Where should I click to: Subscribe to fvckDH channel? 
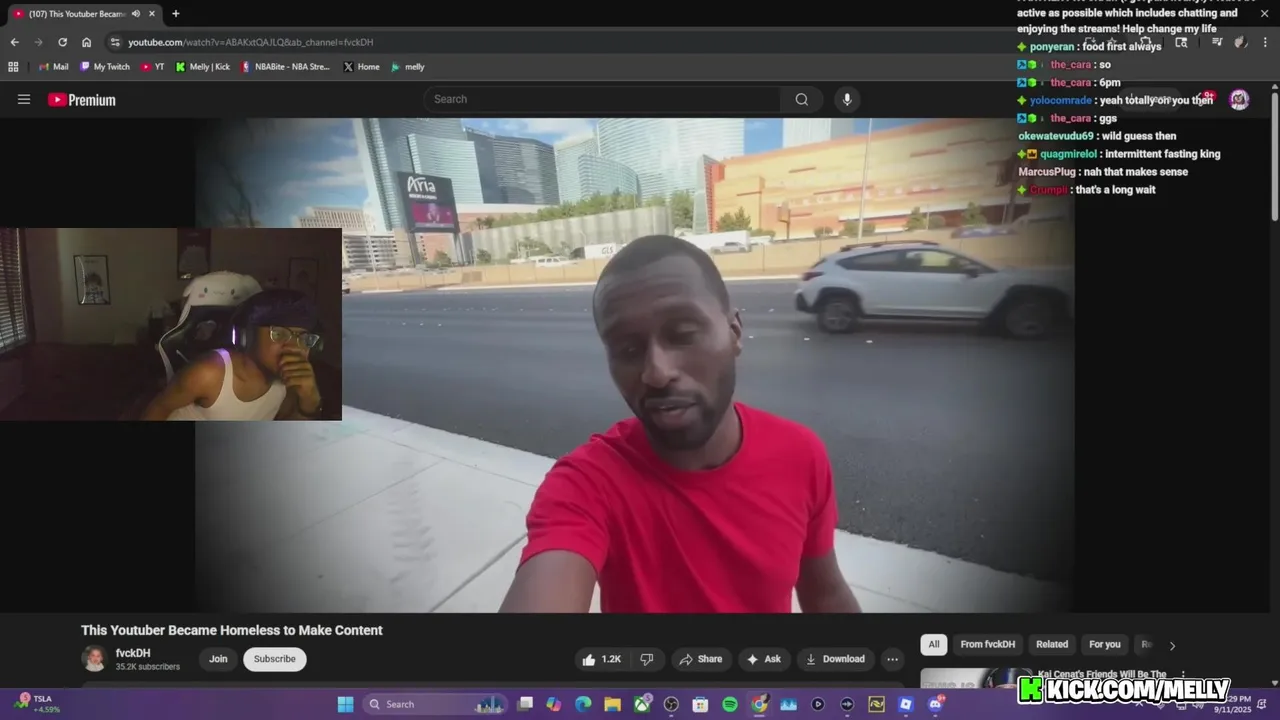[x=274, y=659]
